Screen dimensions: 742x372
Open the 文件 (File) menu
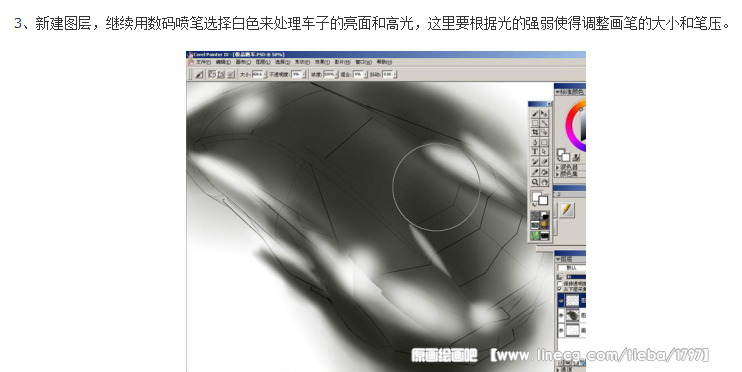[x=203, y=62]
